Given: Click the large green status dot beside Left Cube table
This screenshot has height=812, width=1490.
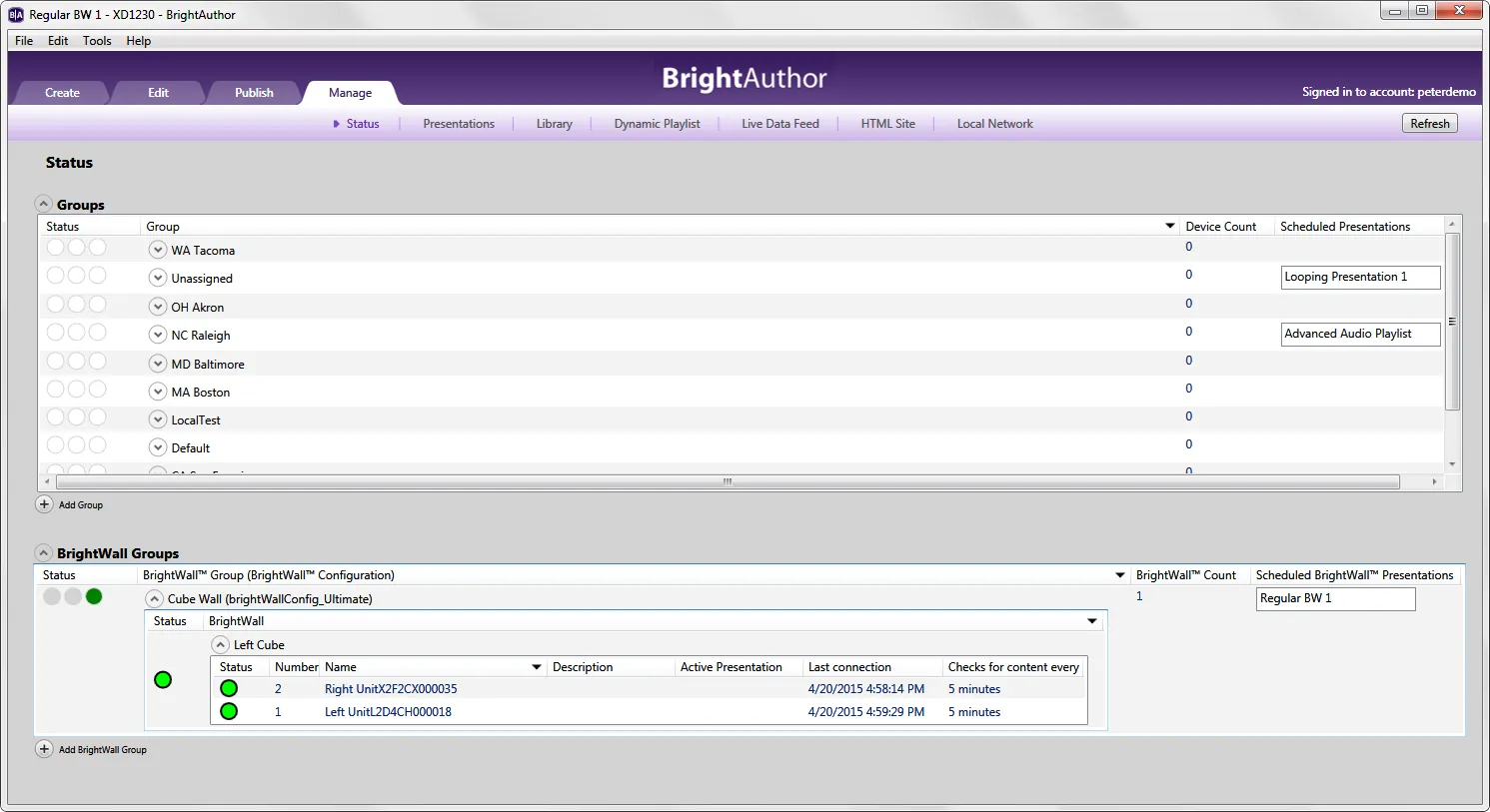Looking at the screenshot, I should tap(163, 680).
